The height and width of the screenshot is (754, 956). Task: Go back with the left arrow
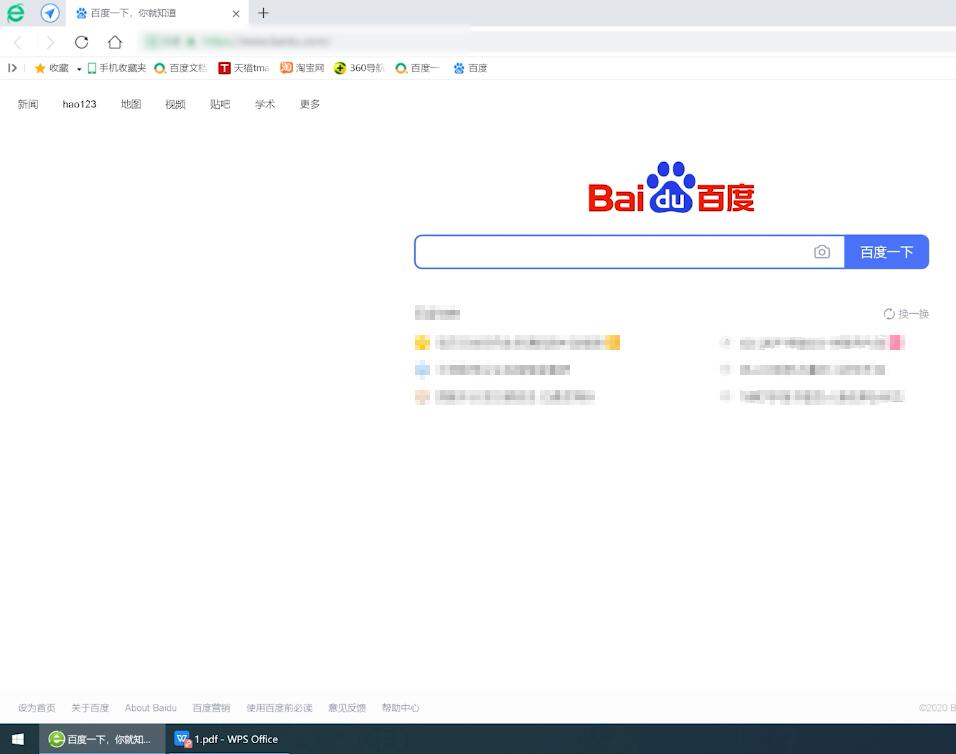[x=18, y=42]
